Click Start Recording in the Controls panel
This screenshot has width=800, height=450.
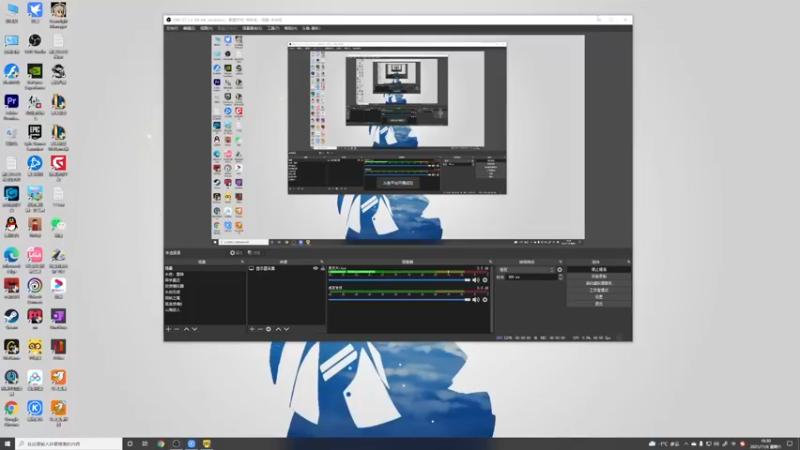598,277
